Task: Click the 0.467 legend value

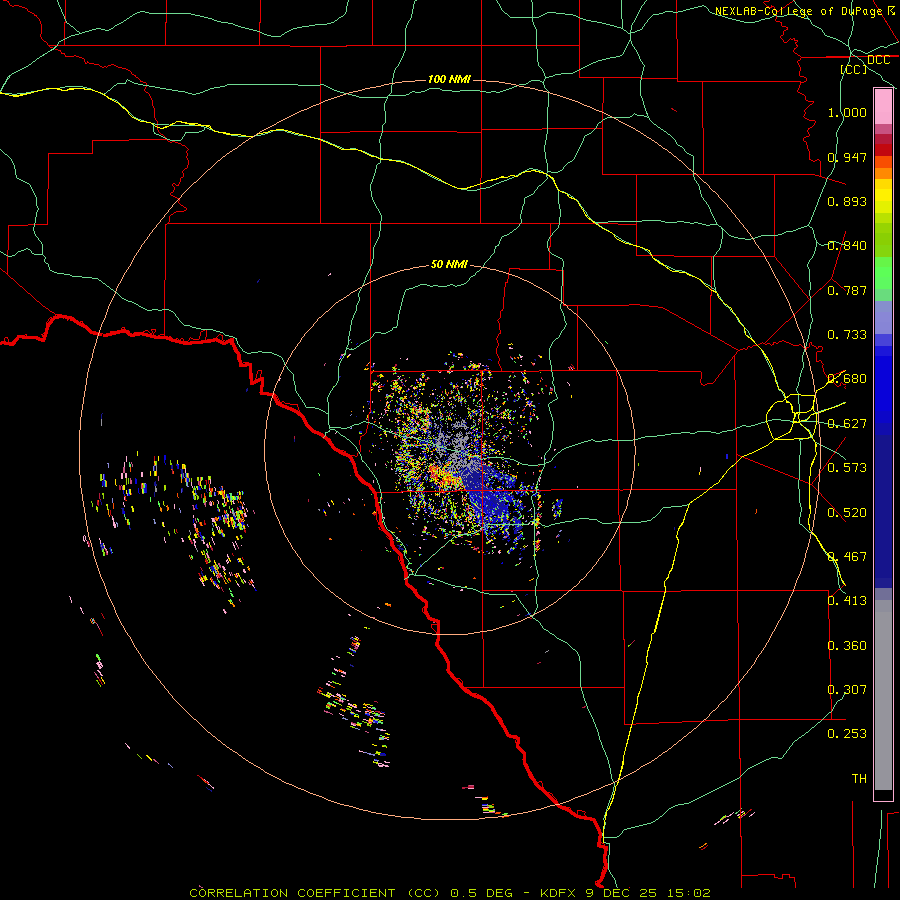Action: click(847, 557)
